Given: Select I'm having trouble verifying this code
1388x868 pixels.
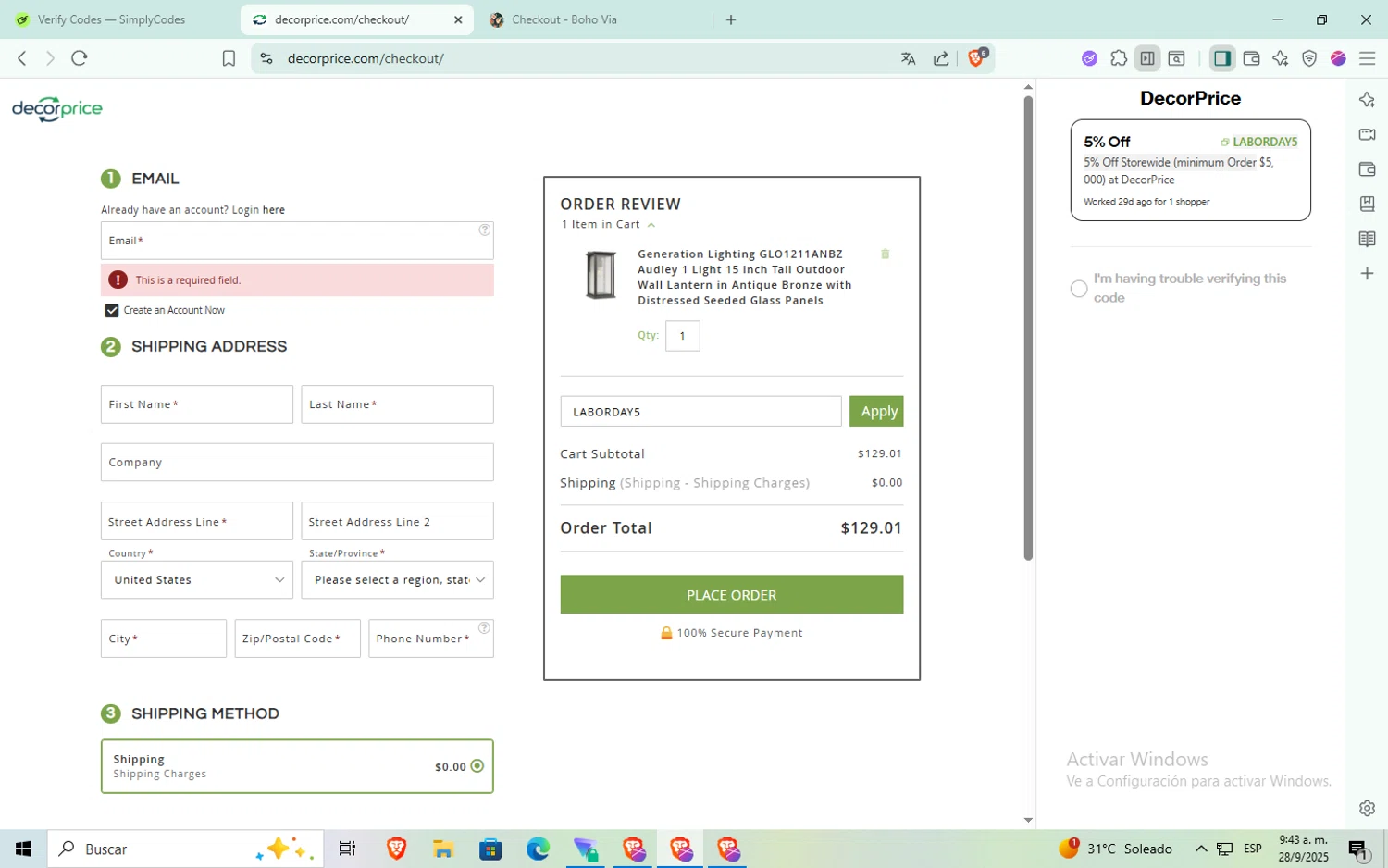Looking at the screenshot, I should pos(1079,289).
